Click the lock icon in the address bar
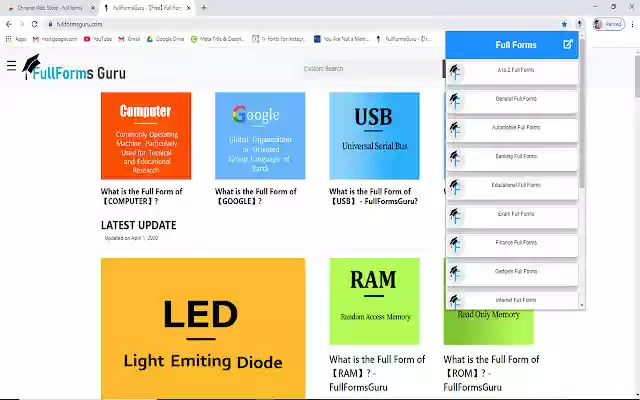Viewport: 640px width, 400px height. (x=50, y=24)
